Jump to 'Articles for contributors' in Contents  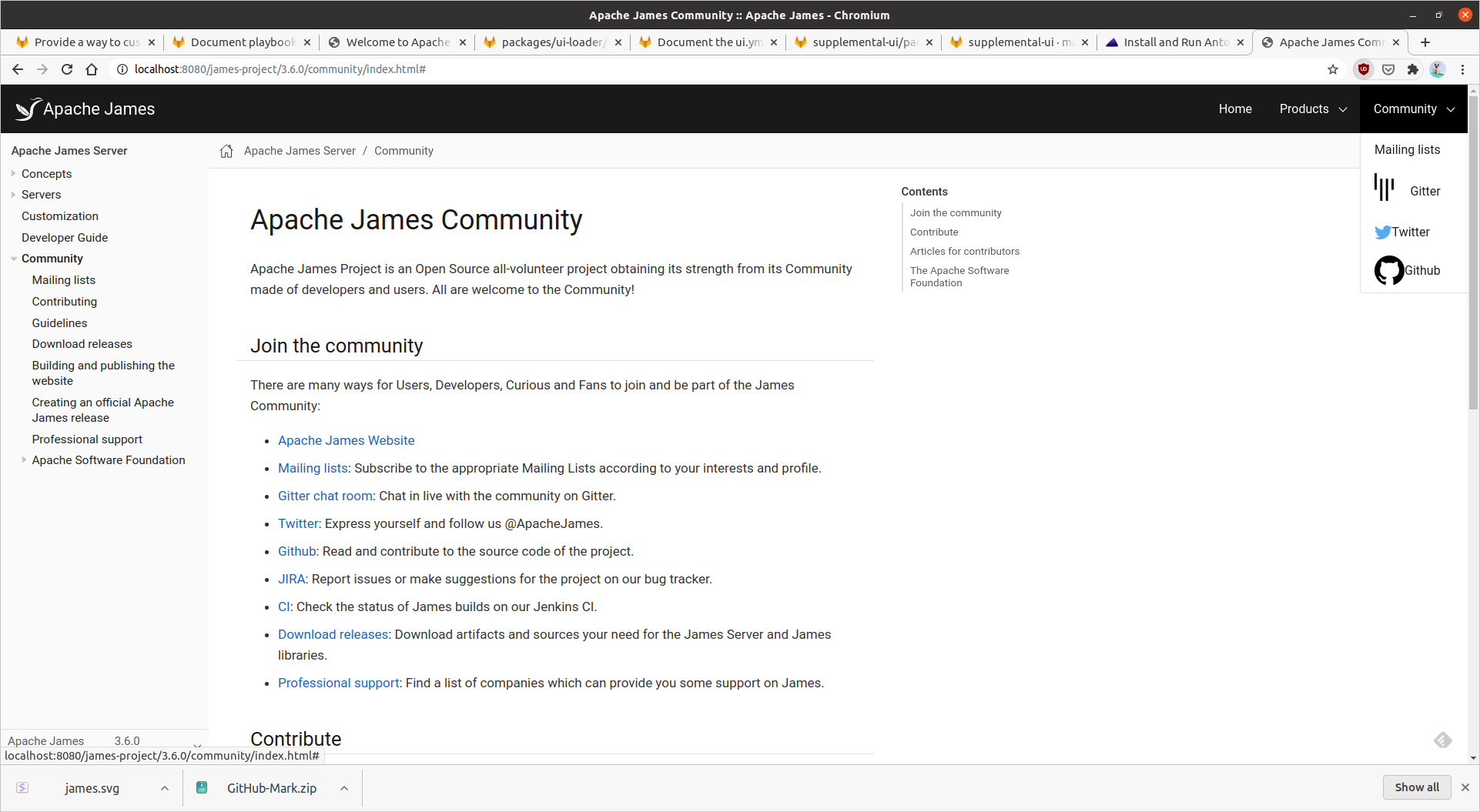click(x=964, y=251)
